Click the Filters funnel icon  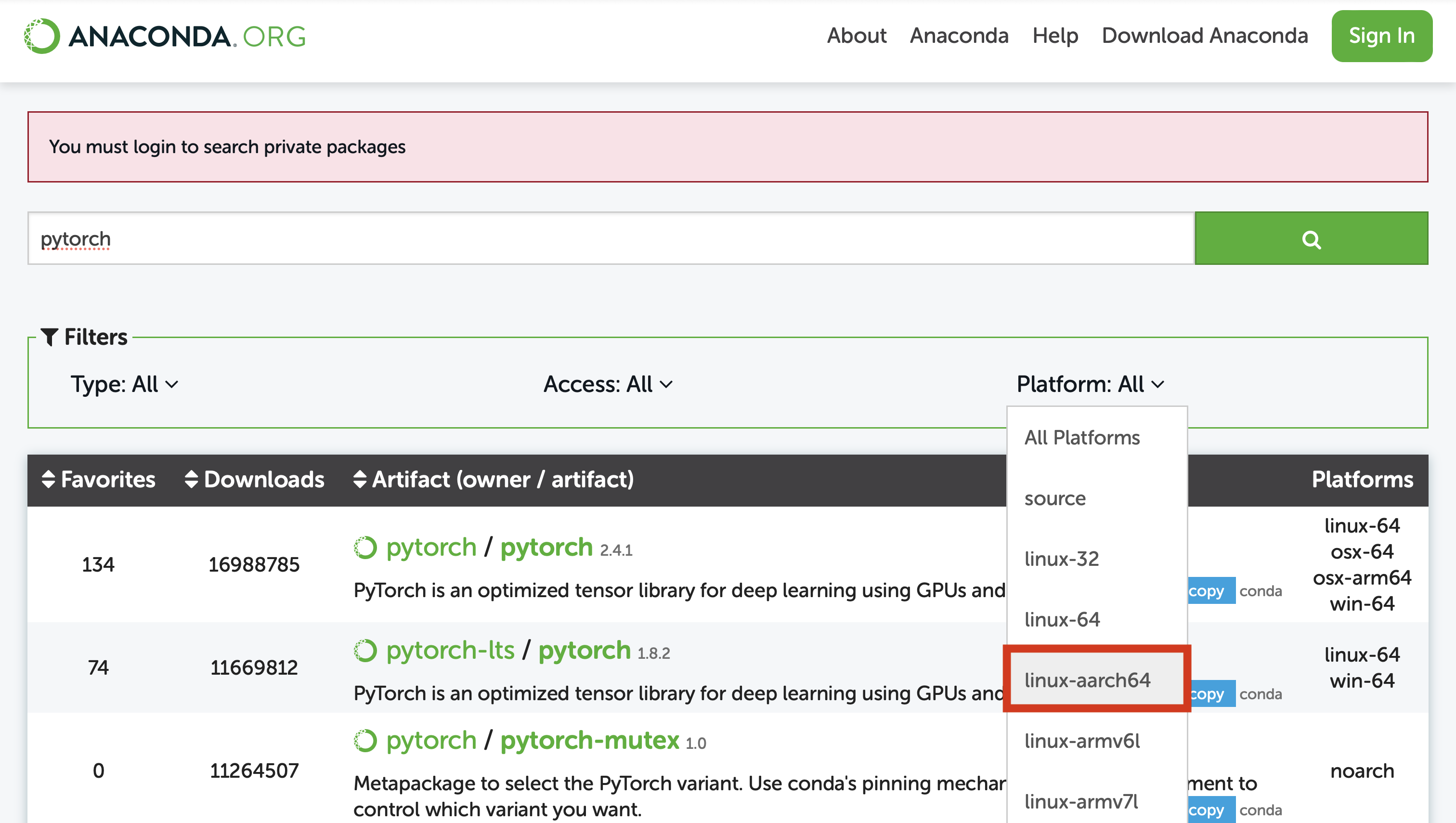coord(49,337)
